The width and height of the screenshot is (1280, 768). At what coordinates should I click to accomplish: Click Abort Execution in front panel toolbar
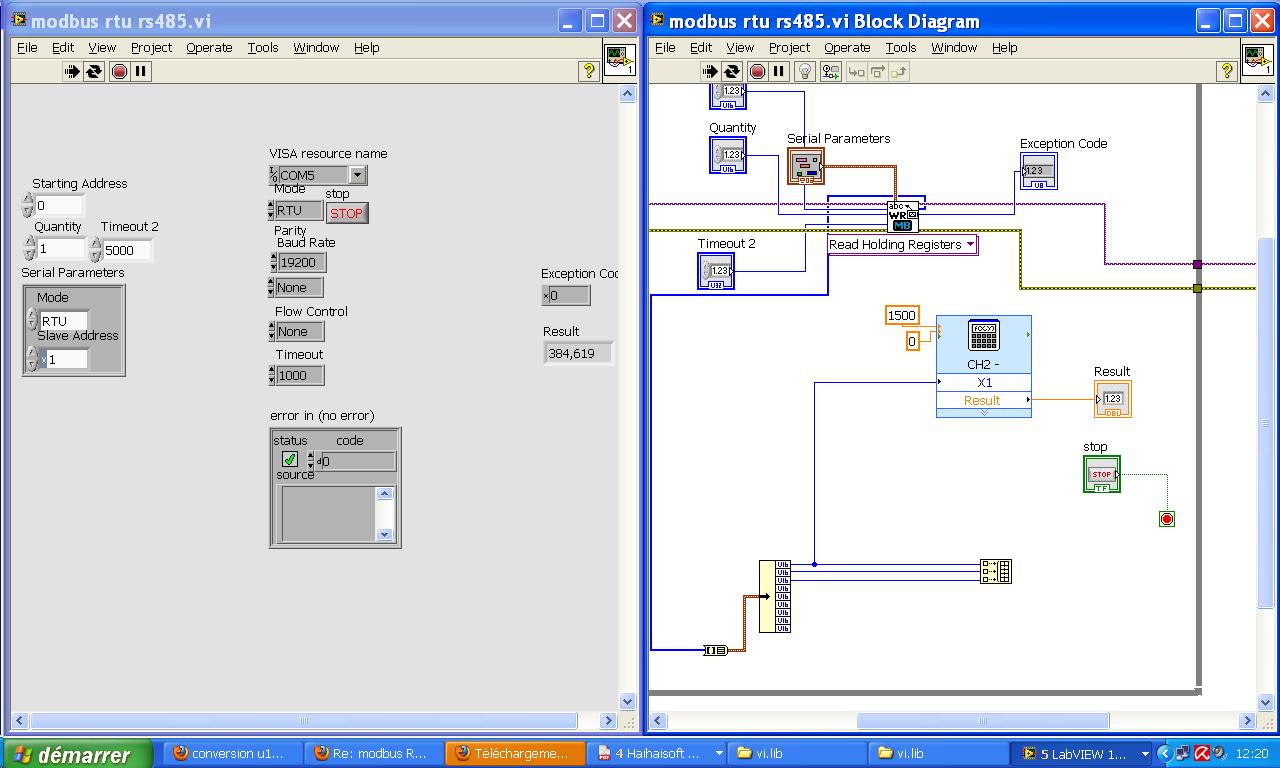coord(119,71)
